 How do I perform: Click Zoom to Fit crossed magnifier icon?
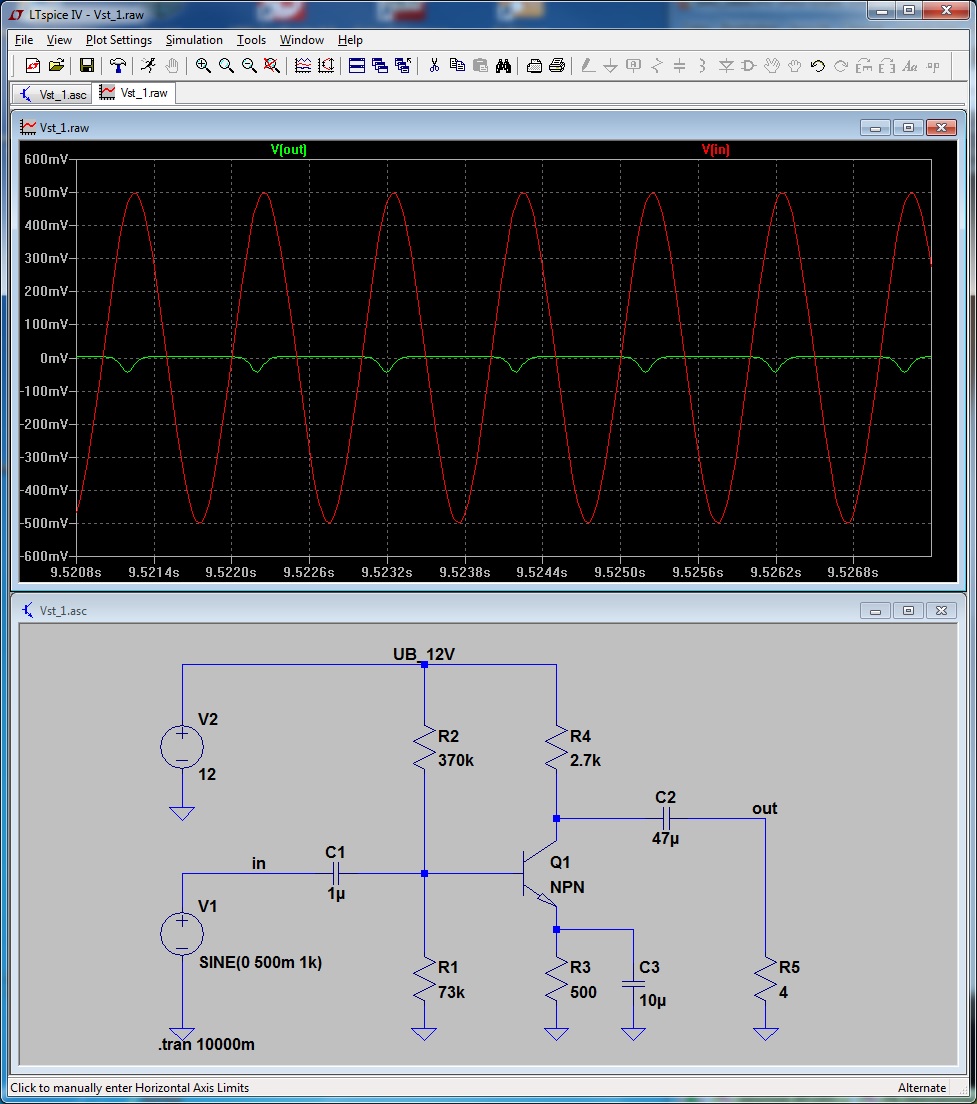pyautogui.click(x=272, y=65)
